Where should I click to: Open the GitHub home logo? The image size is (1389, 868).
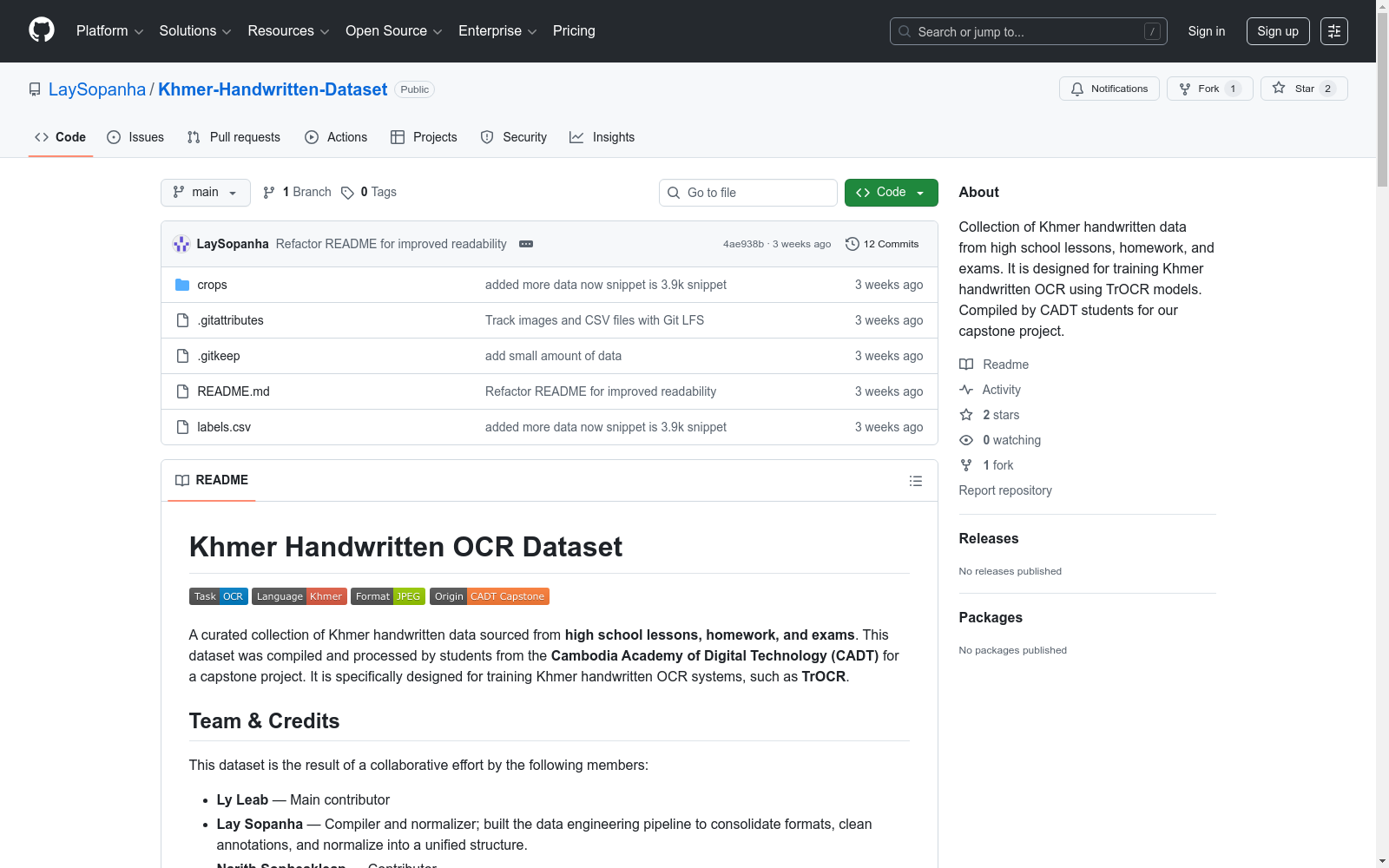42,30
